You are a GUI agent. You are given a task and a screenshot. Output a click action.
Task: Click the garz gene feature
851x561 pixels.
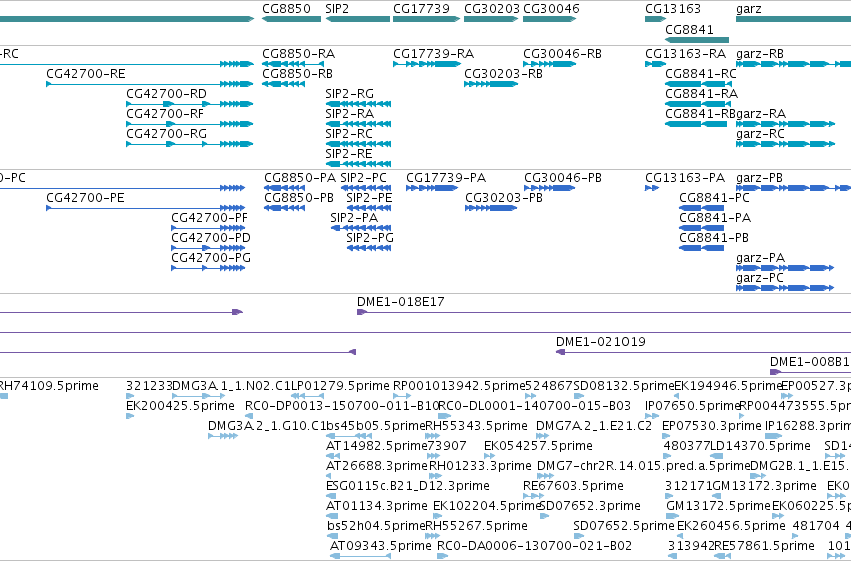coord(793,20)
